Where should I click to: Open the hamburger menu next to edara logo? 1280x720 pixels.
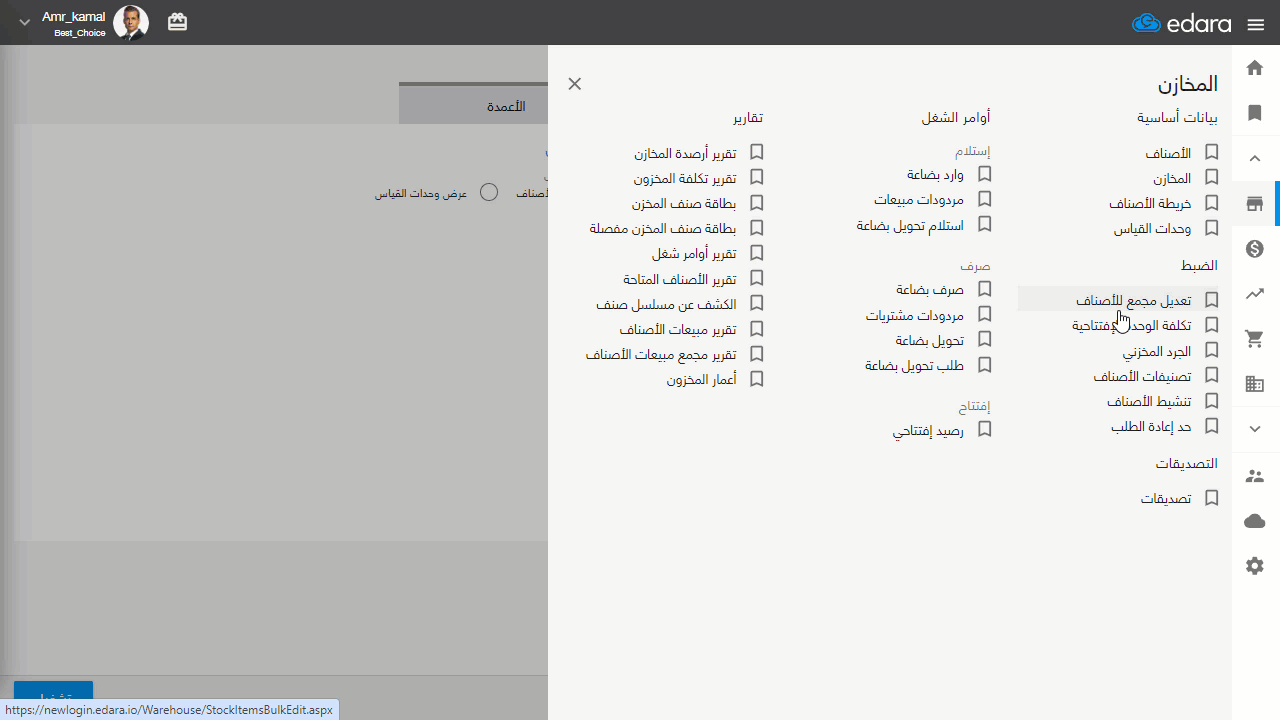coord(1256,24)
